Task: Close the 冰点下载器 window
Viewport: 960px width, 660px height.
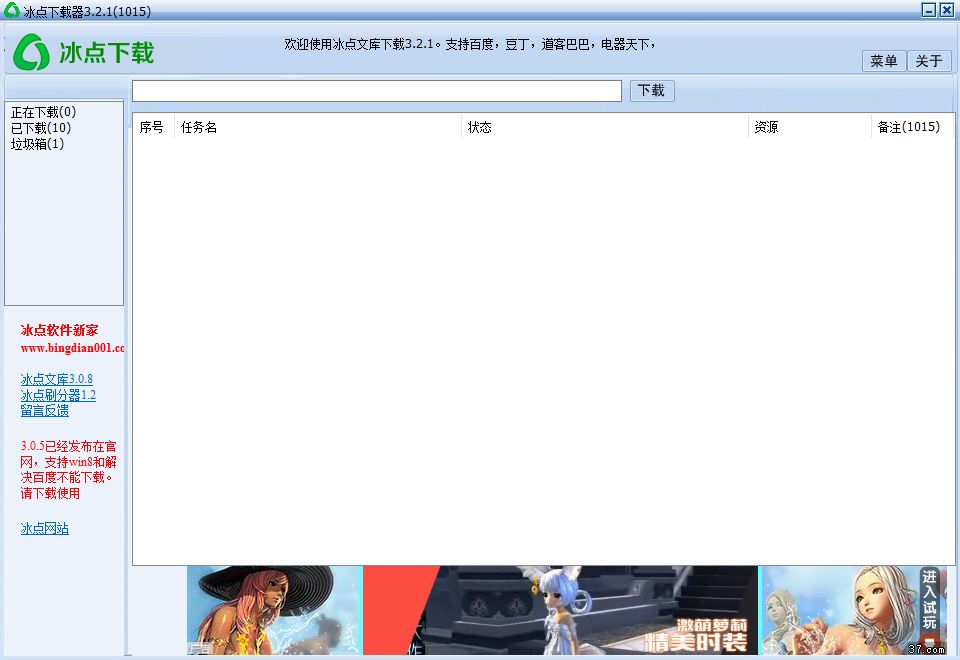Action: tap(946, 10)
